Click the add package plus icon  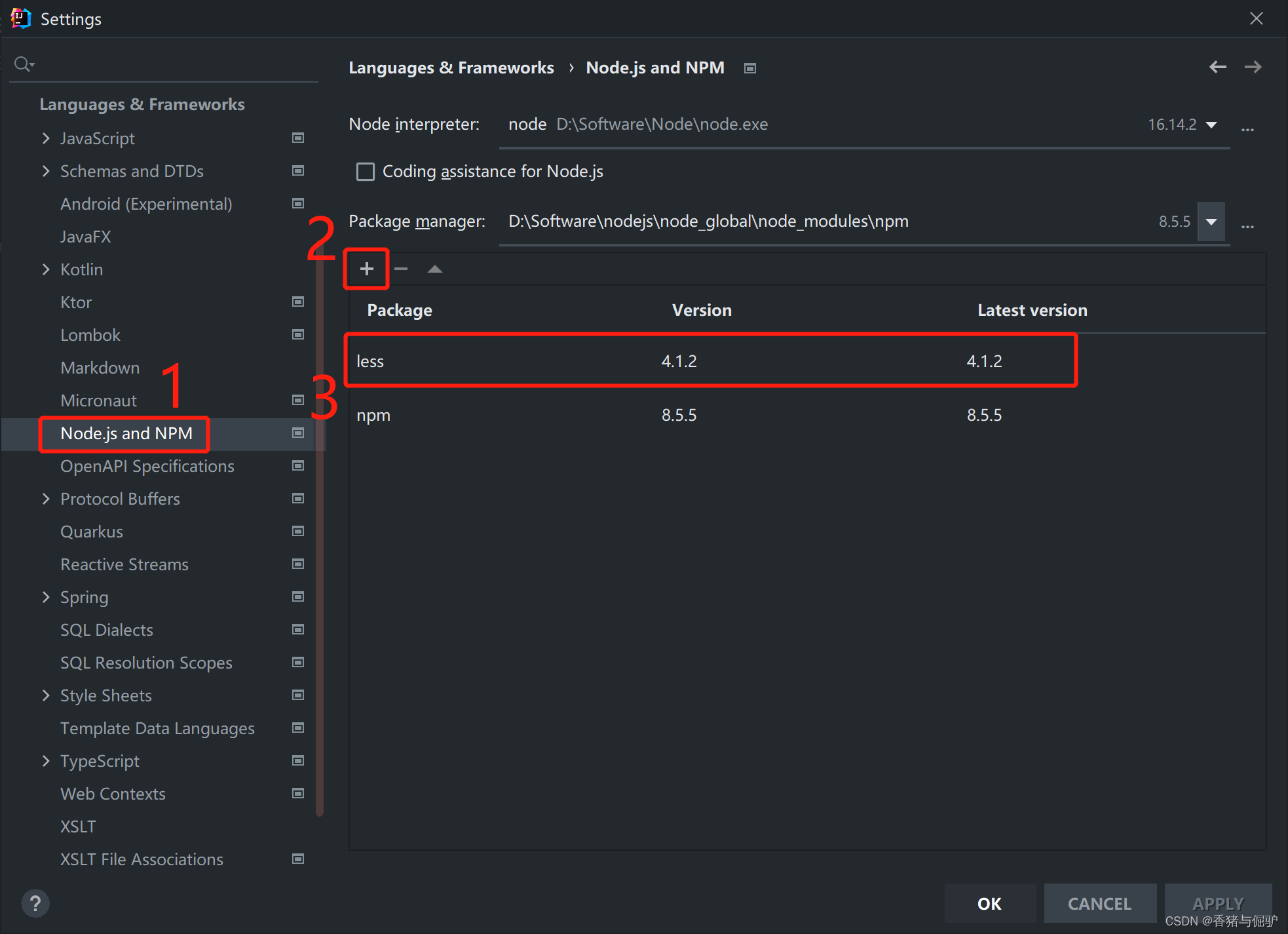click(366, 269)
